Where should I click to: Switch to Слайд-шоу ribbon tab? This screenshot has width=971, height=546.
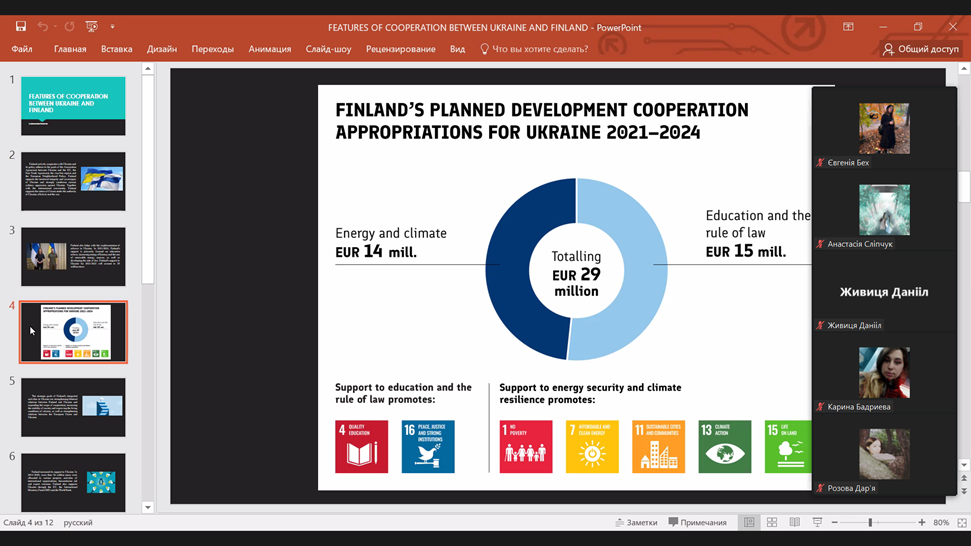tap(328, 49)
